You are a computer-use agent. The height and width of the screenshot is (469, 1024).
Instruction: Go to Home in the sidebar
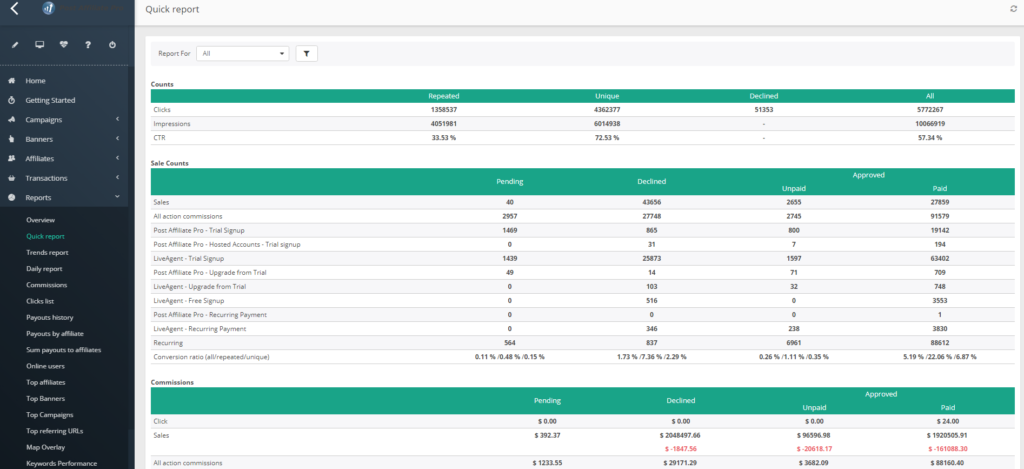tap(35, 81)
